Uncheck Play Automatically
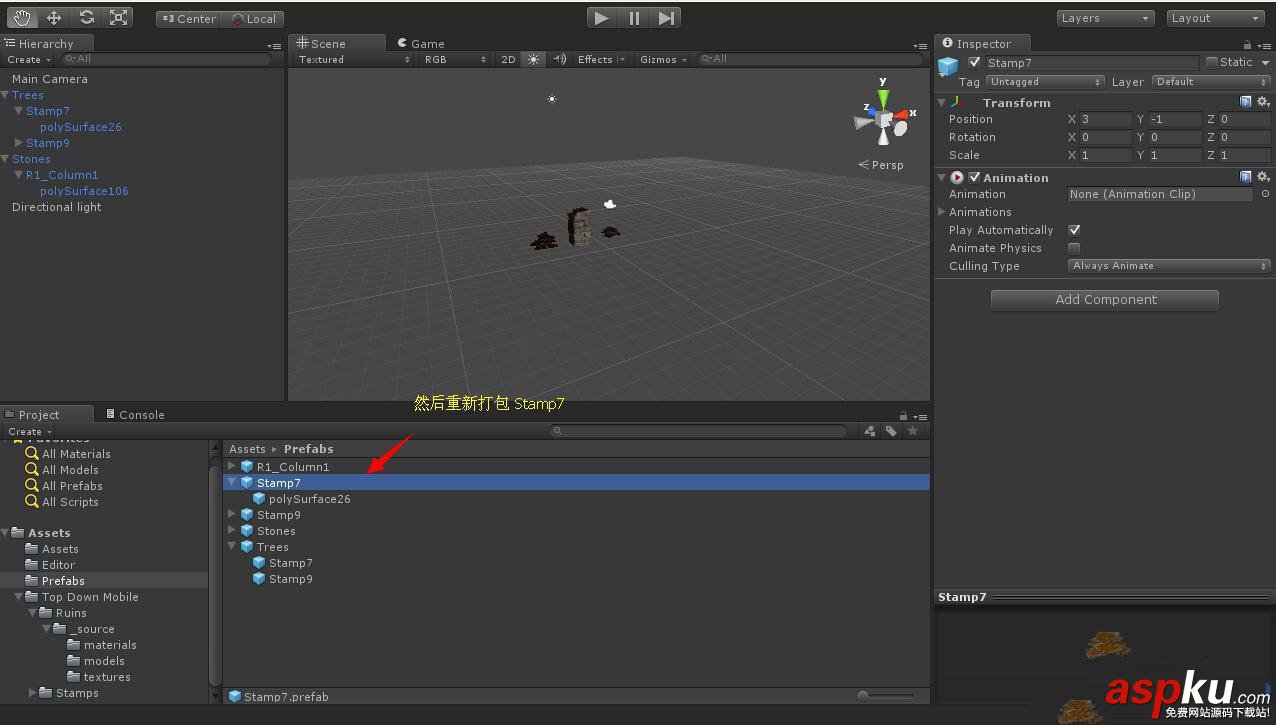 (1074, 230)
